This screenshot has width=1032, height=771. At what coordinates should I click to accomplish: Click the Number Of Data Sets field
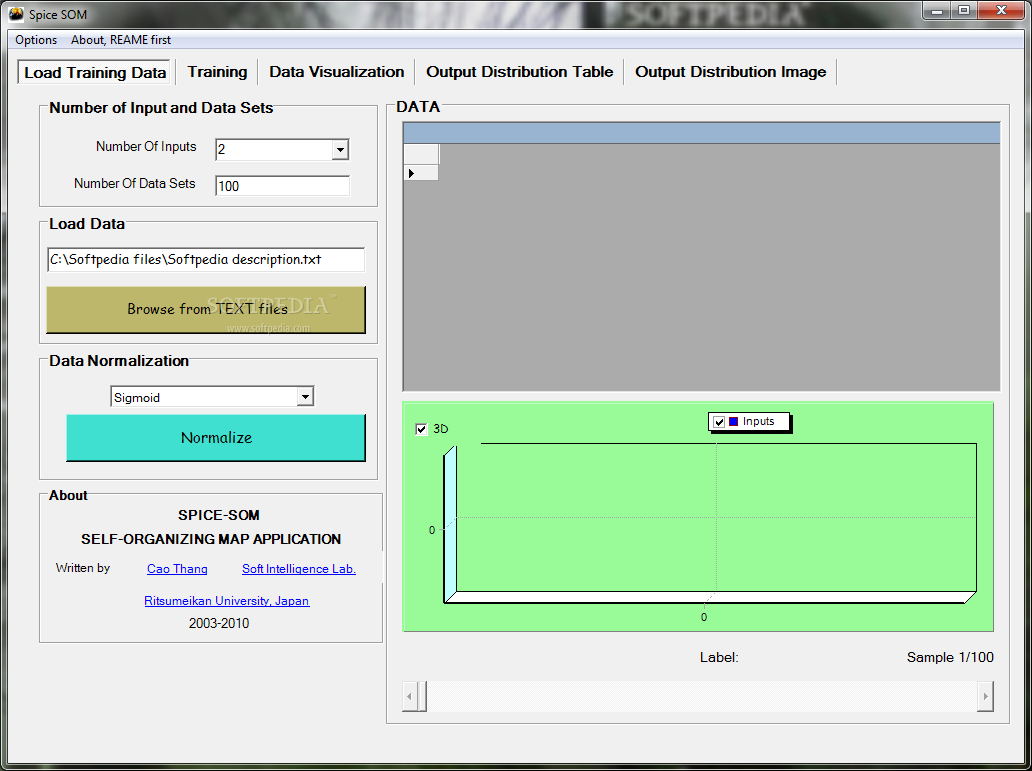coord(282,186)
